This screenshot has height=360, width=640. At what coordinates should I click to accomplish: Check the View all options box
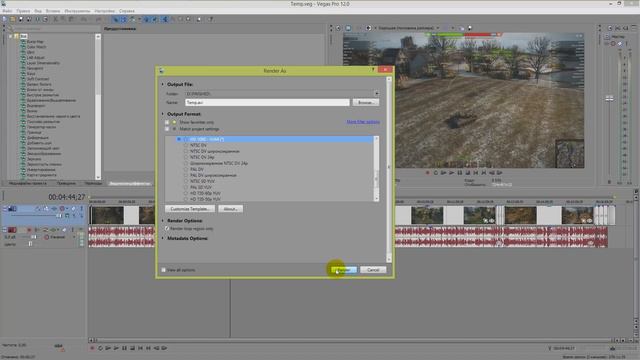point(164,270)
